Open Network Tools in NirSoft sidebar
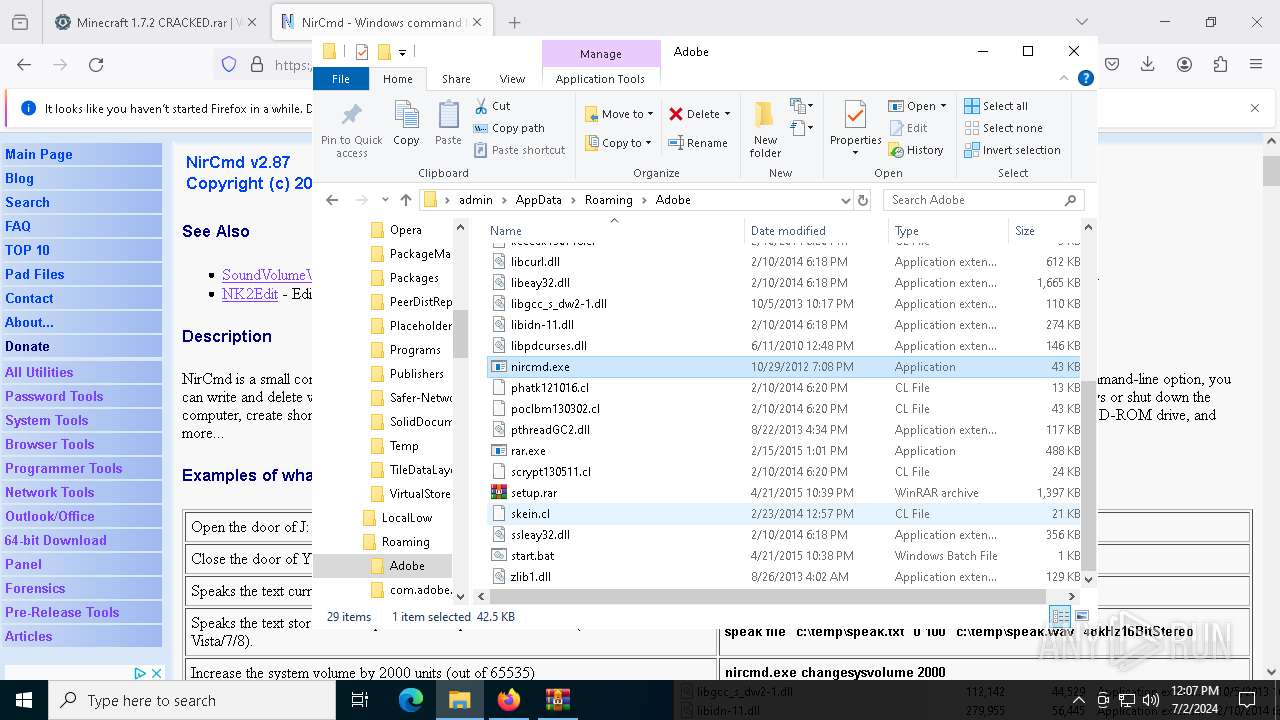This screenshot has width=1280, height=720. 49,492
